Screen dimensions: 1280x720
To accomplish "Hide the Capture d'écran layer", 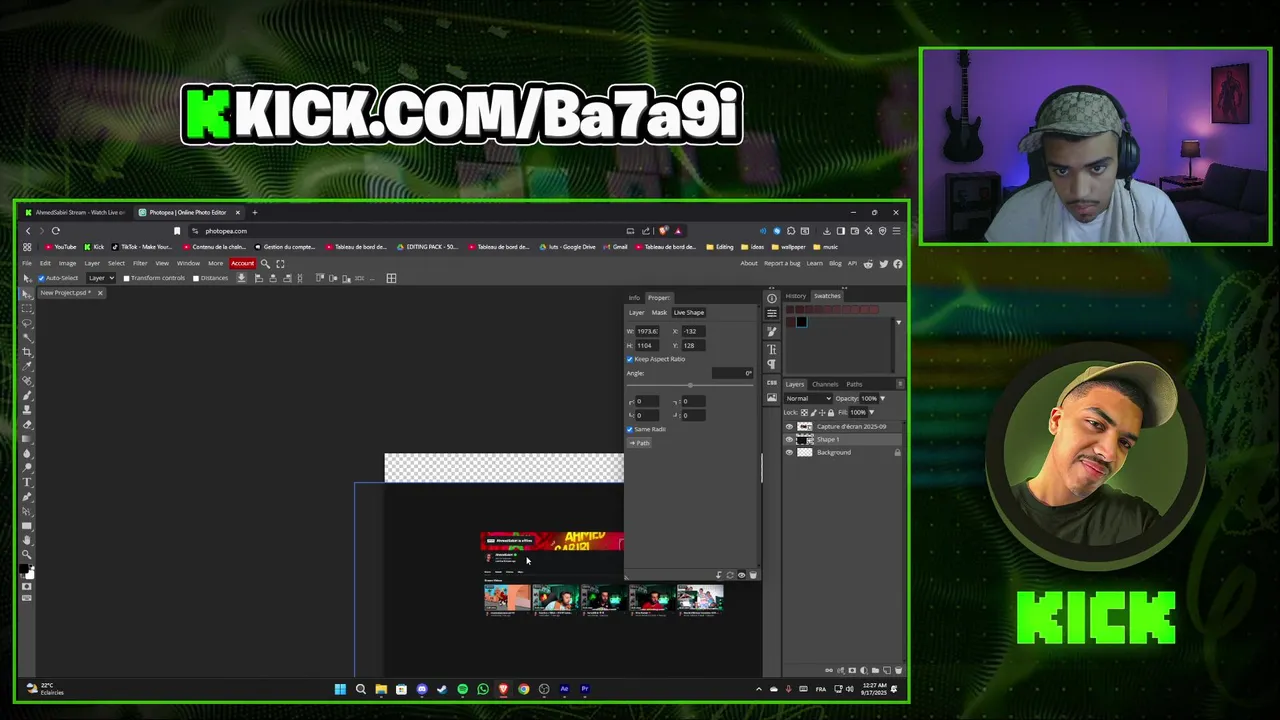I will [789, 427].
